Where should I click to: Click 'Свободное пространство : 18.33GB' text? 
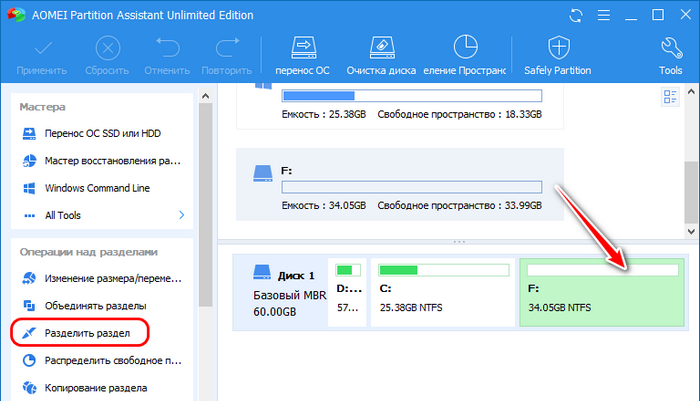(460, 114)
